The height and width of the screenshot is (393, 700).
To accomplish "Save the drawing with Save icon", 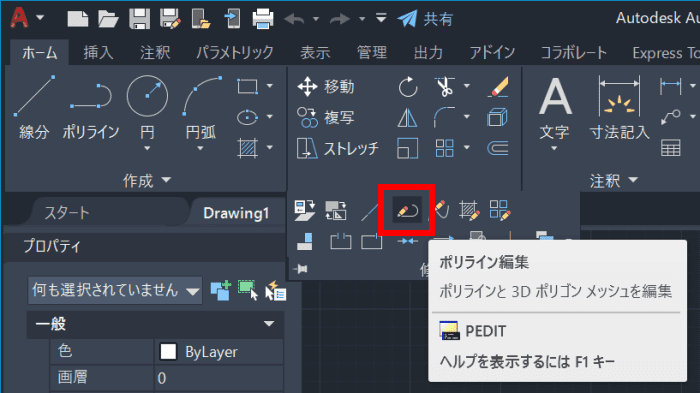I will point(139,19).
